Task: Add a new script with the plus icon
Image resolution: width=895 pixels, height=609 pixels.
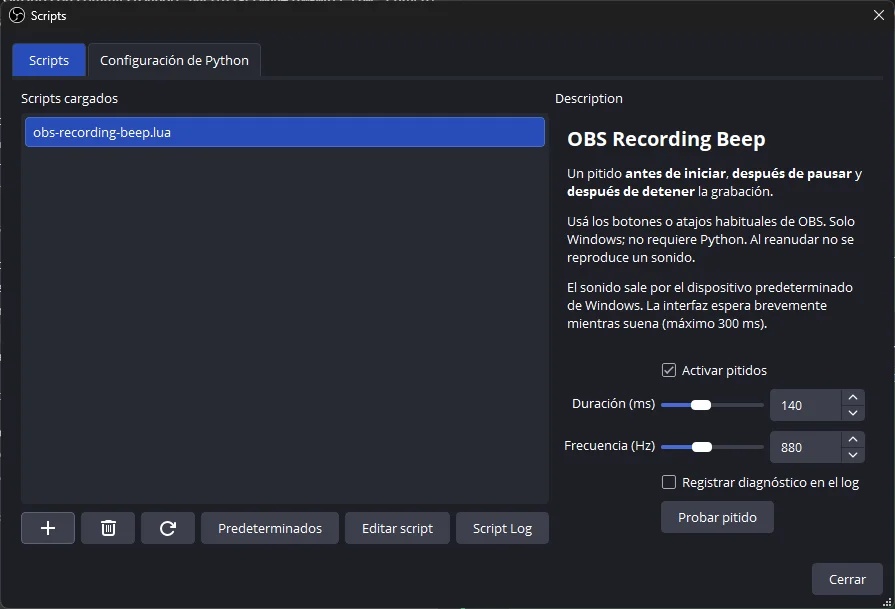Action: 48,528
